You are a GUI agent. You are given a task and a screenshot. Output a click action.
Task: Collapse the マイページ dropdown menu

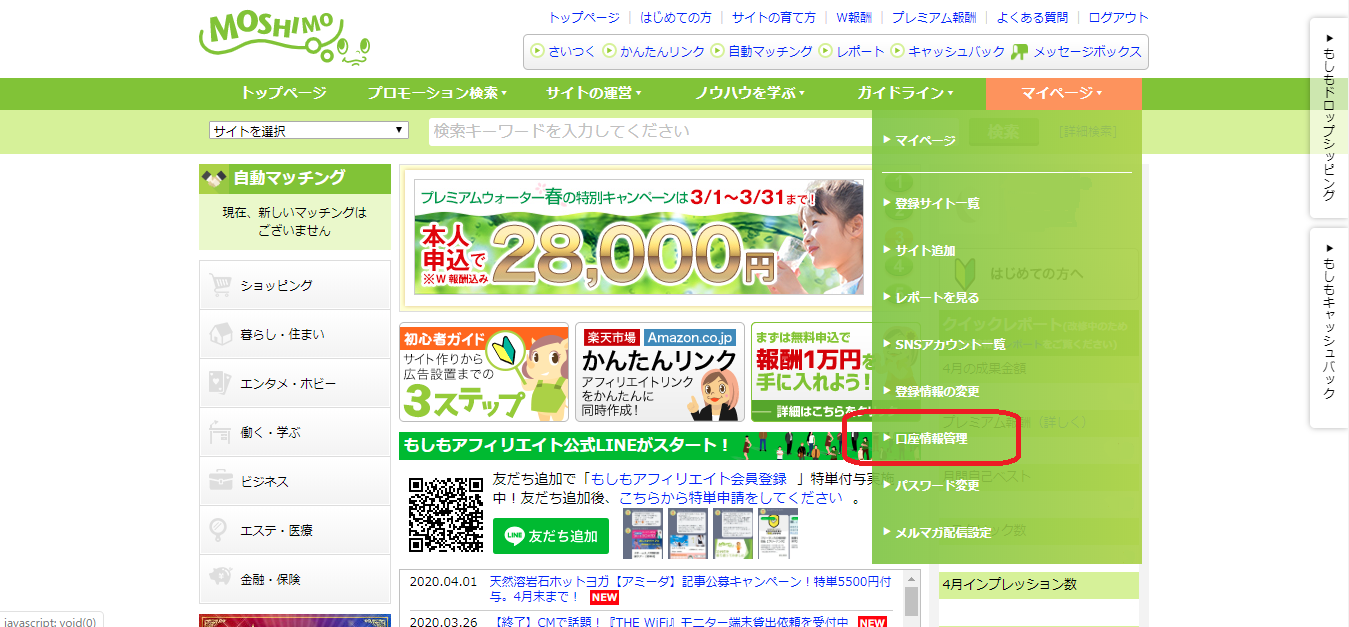pos(1063,93)
